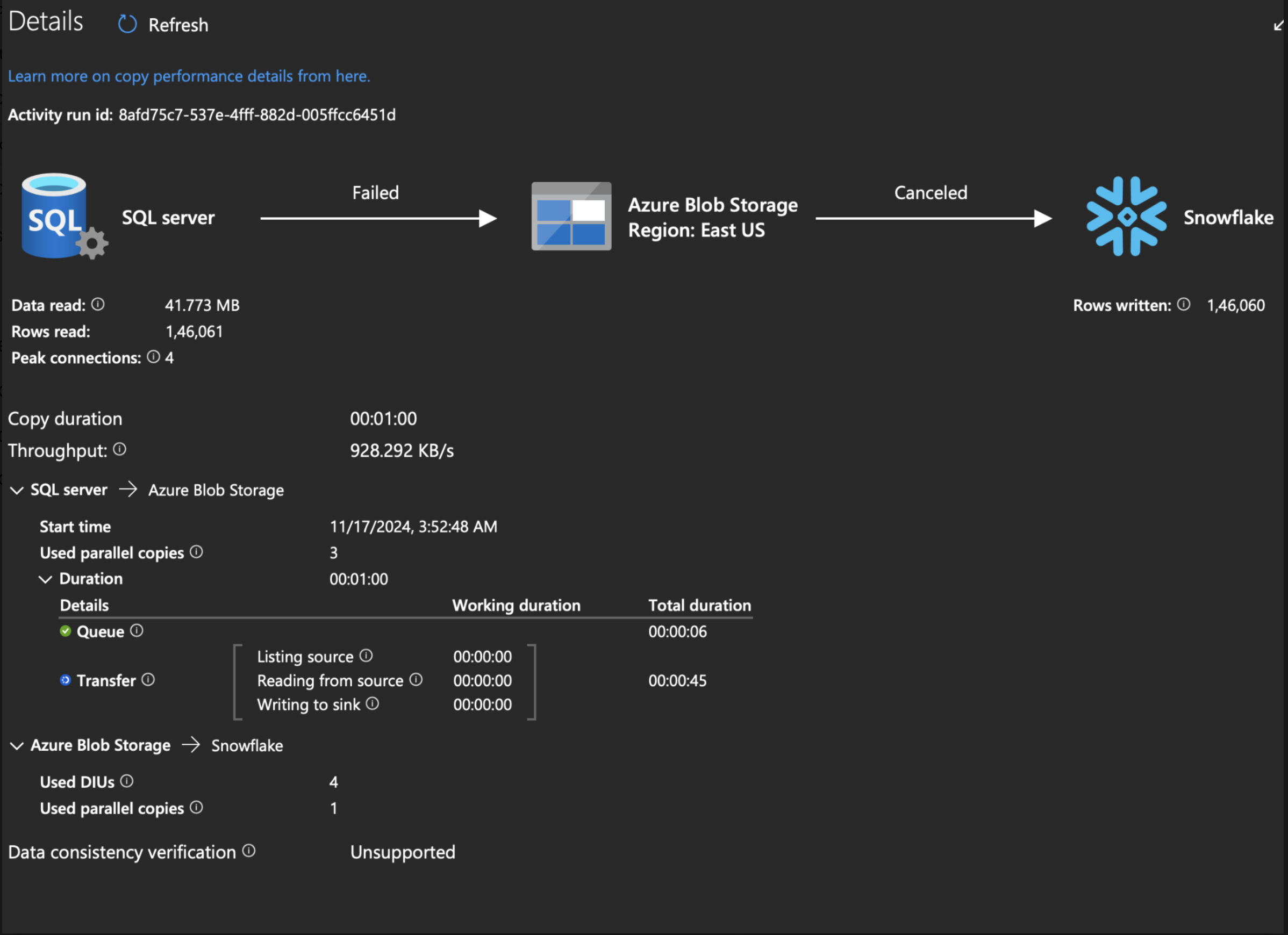This screenshot has width=1288, height=935.
Task: Click the Snowflake logo icon
Action: [1127, 217]
